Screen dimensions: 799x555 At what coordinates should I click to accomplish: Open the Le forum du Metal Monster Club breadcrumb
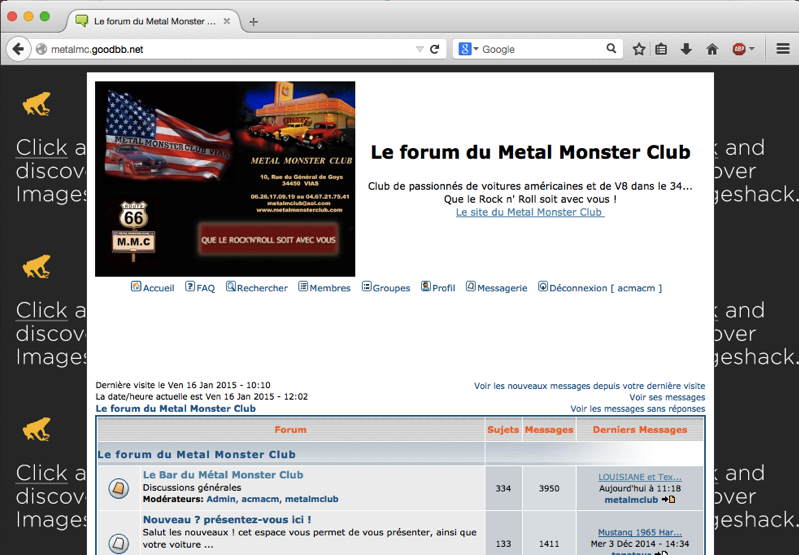(176, 408)
